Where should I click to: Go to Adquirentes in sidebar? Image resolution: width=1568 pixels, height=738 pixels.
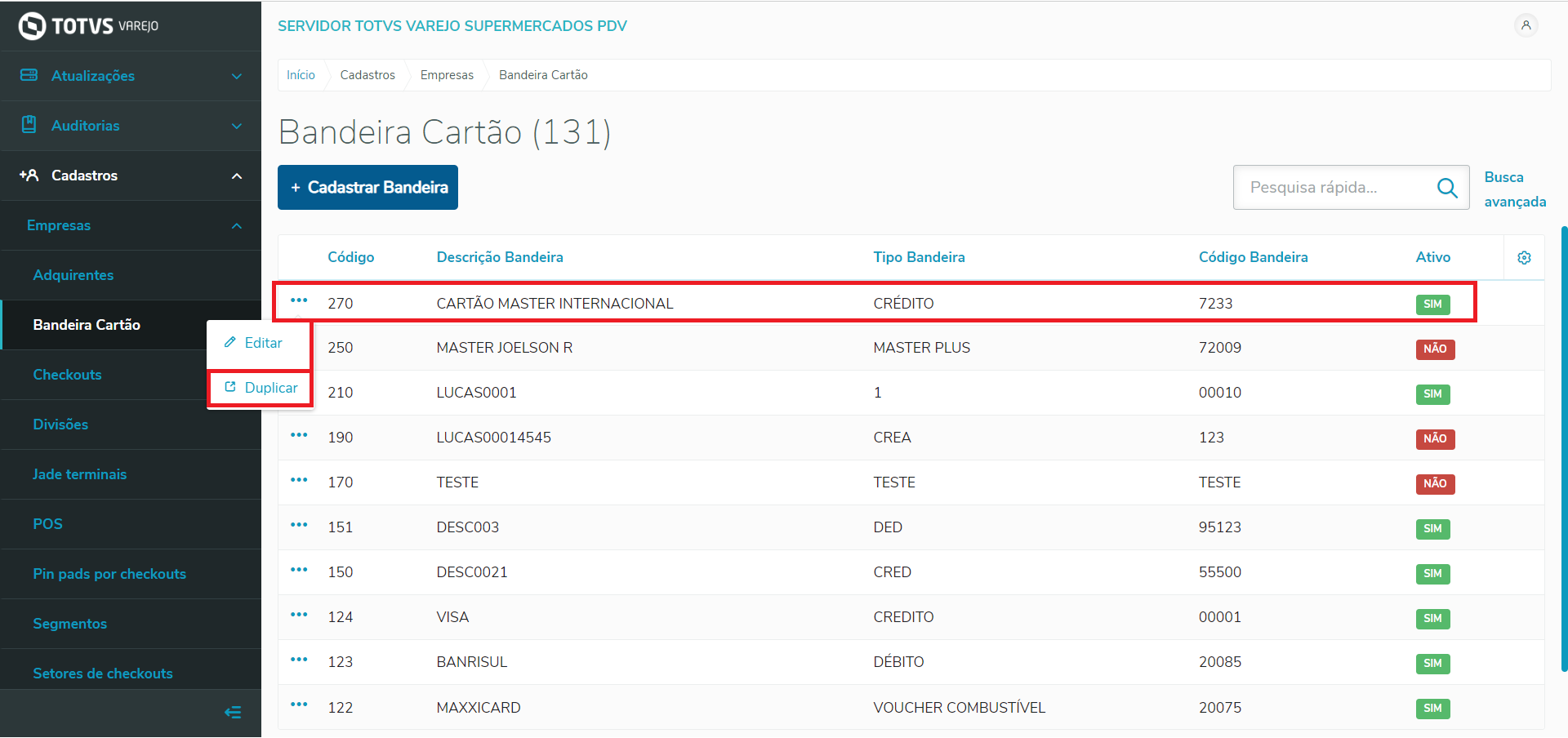(73, 275)
